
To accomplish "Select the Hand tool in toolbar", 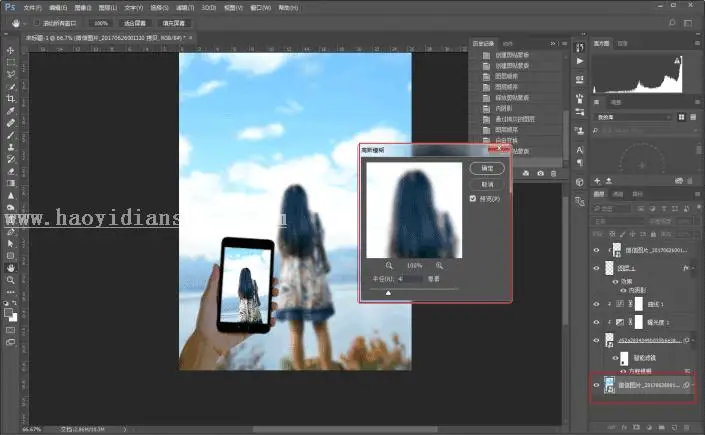I will click(10, 268).
